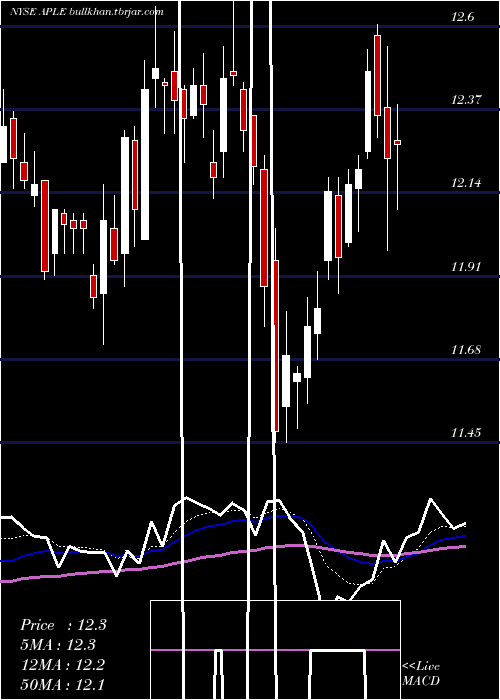Click the Price : 12.3 readout
500x700 pixels.
pos(63,625)
